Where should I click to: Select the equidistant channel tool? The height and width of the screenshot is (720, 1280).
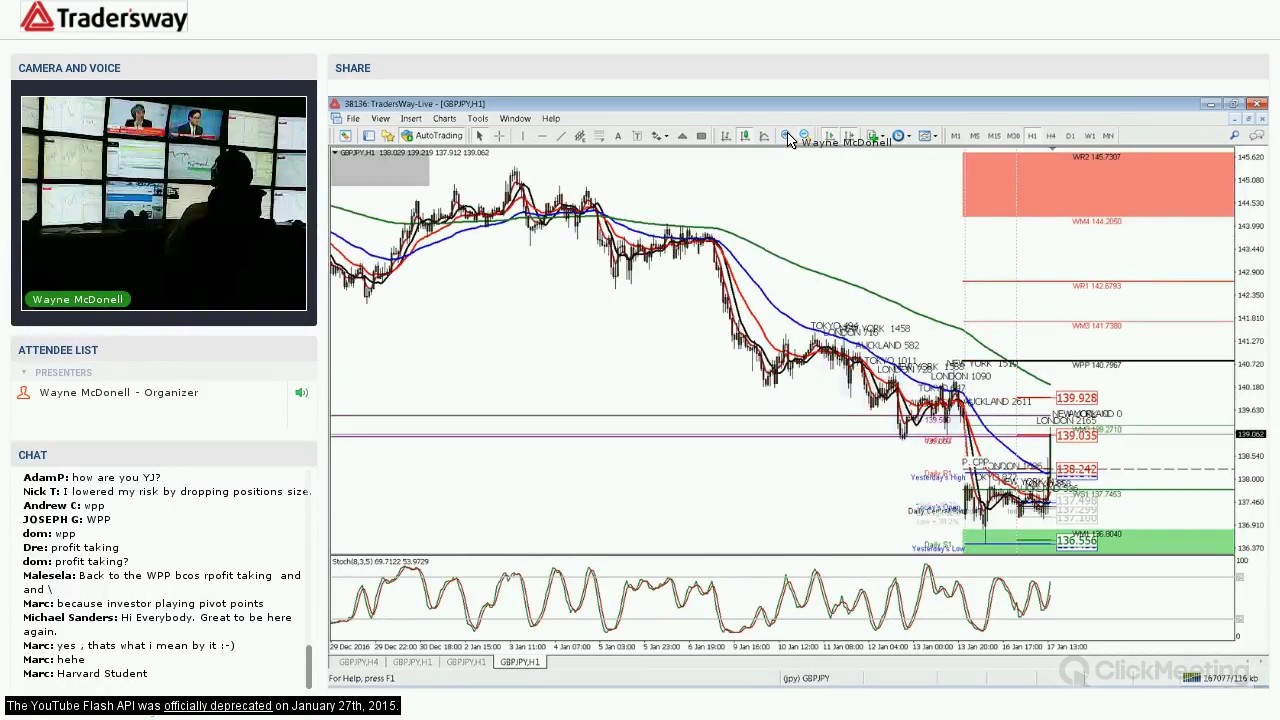point(580,136)
